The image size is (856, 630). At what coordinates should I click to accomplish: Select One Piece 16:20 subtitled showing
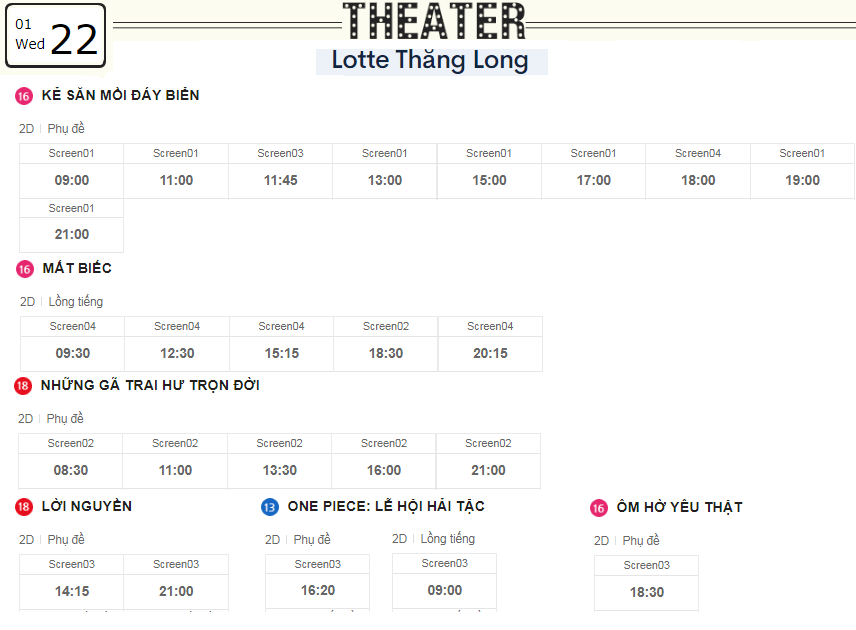(318, 582)
